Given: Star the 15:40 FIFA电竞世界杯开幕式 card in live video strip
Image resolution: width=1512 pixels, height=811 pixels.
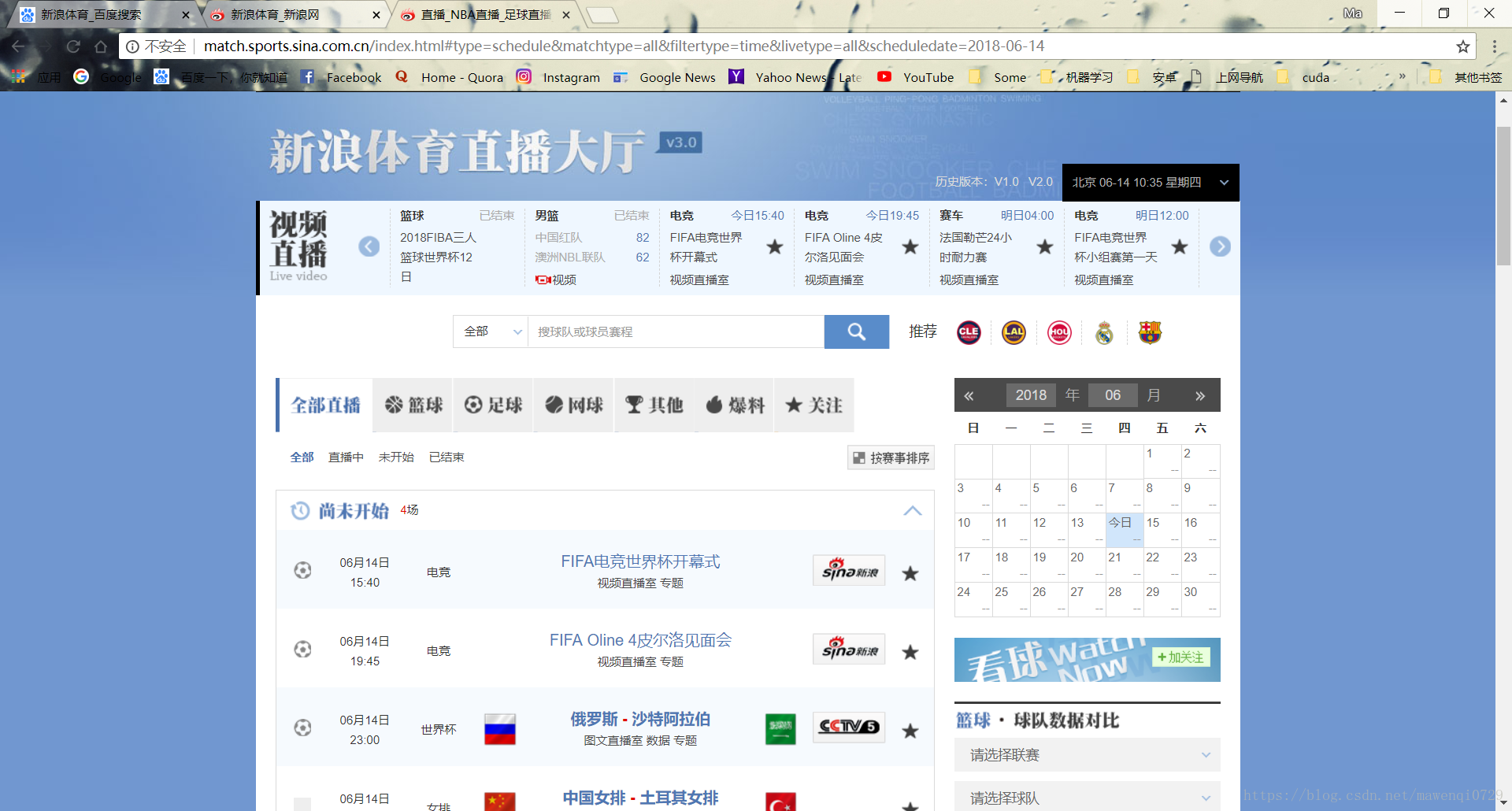Looking at the screenshot, I should 775,247.
